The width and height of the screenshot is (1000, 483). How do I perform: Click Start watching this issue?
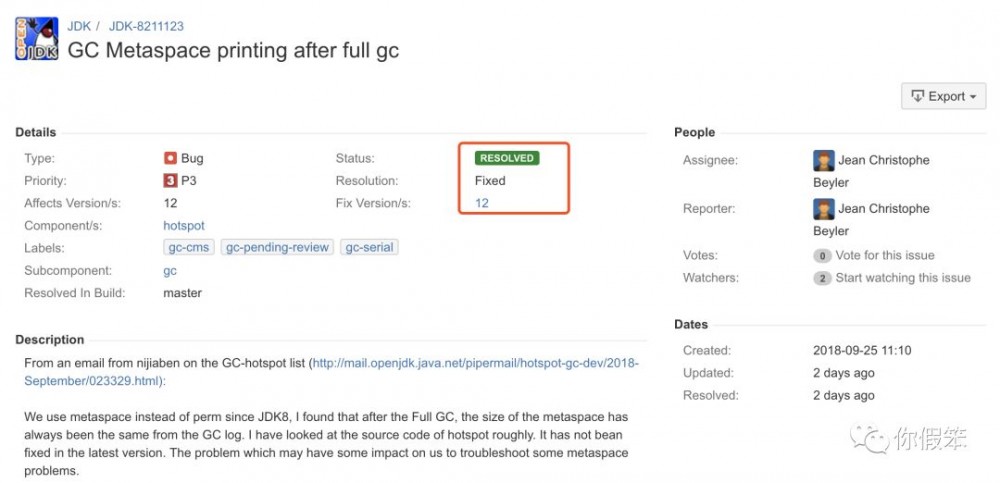903,278
